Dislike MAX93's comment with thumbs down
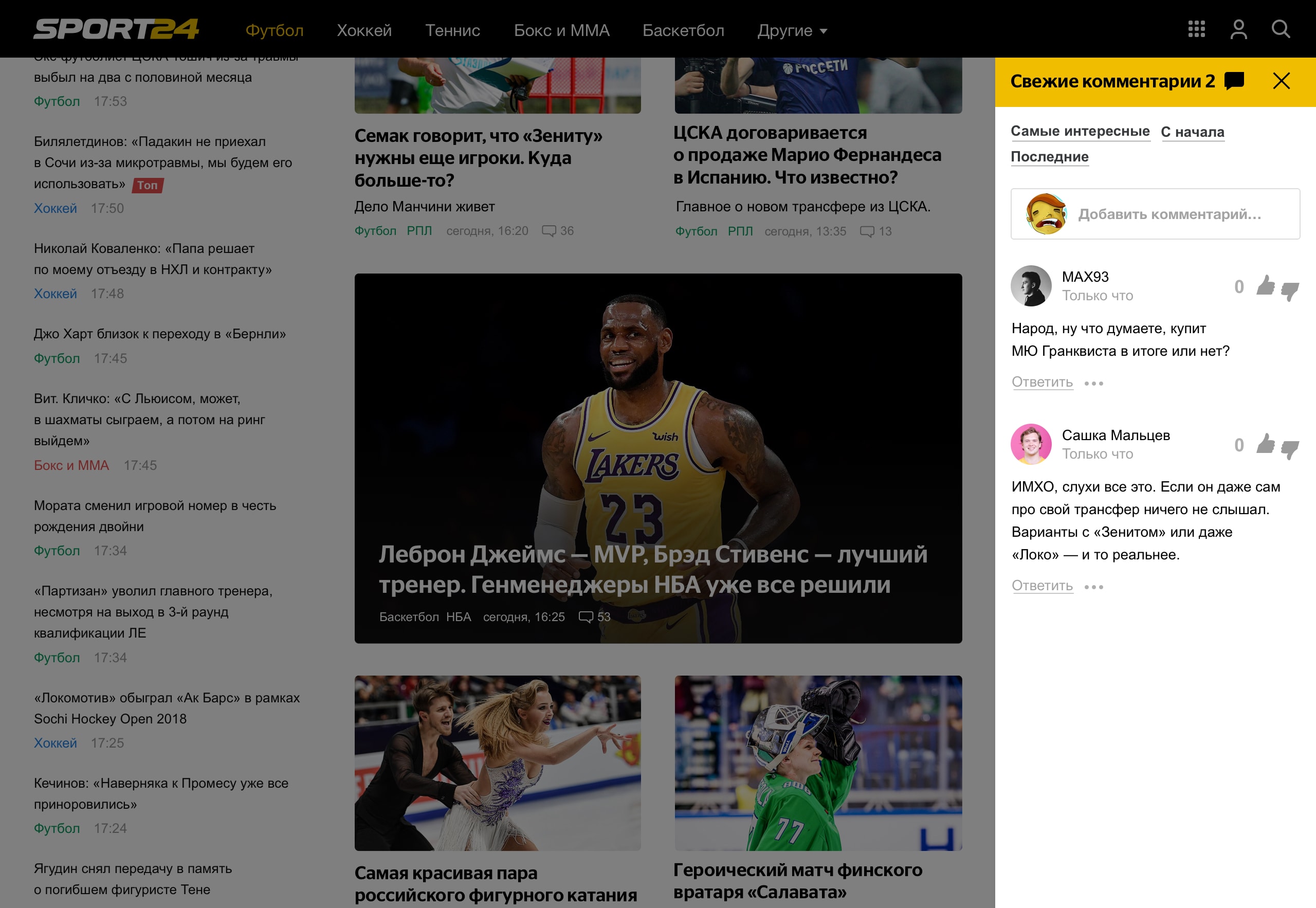This screenshot has width=1316, height=908. 1289,290
